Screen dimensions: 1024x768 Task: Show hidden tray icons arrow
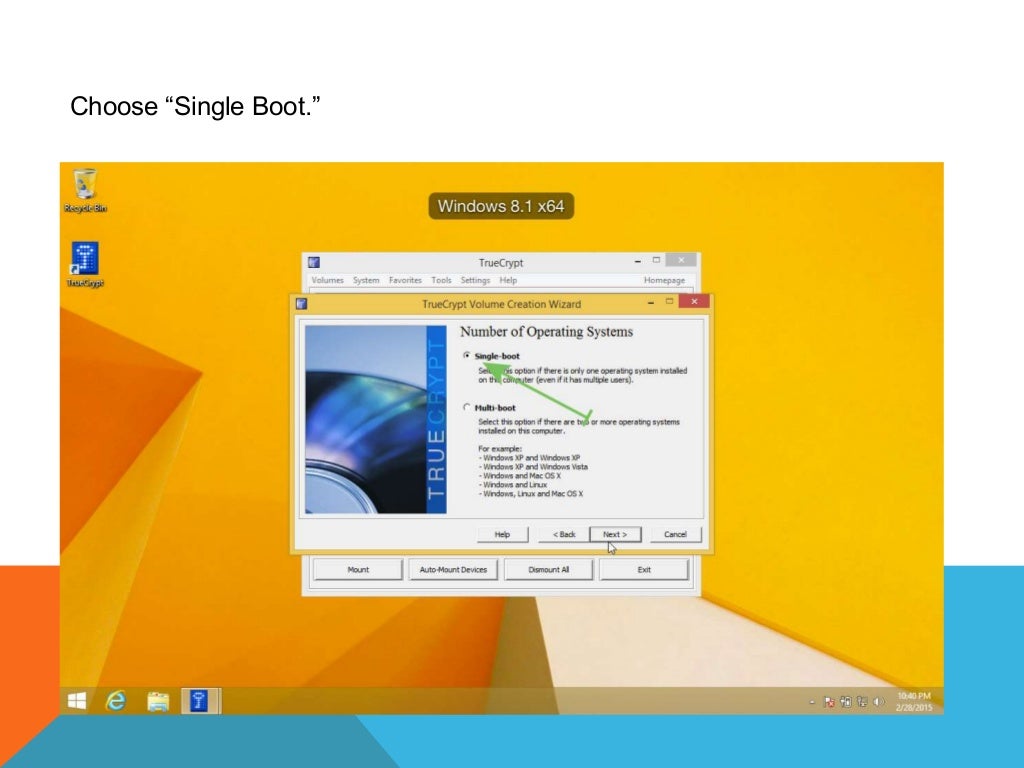[812, 702]
